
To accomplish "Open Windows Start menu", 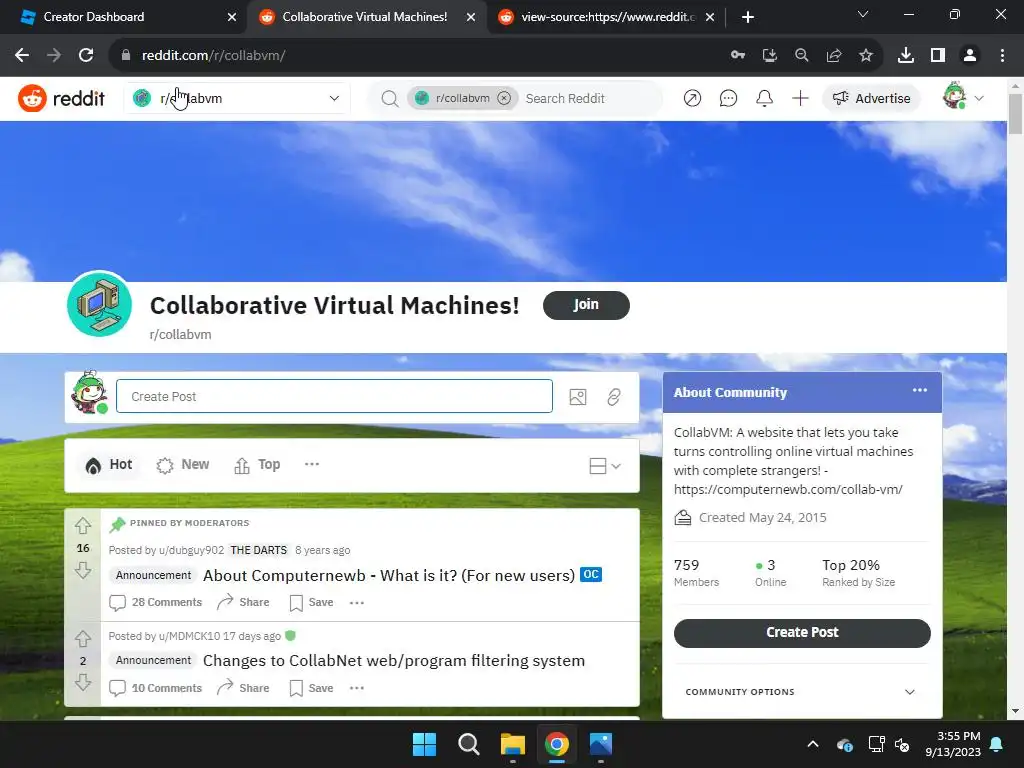I will click(424, 744).
